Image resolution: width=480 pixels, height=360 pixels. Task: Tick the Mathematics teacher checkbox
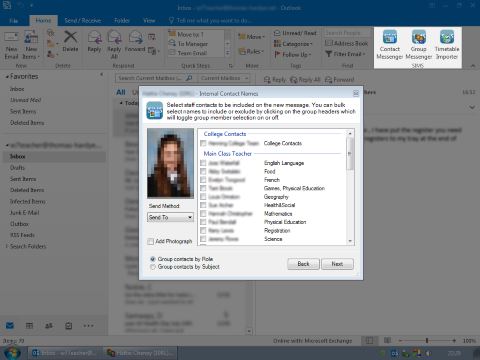click(203, 213)
